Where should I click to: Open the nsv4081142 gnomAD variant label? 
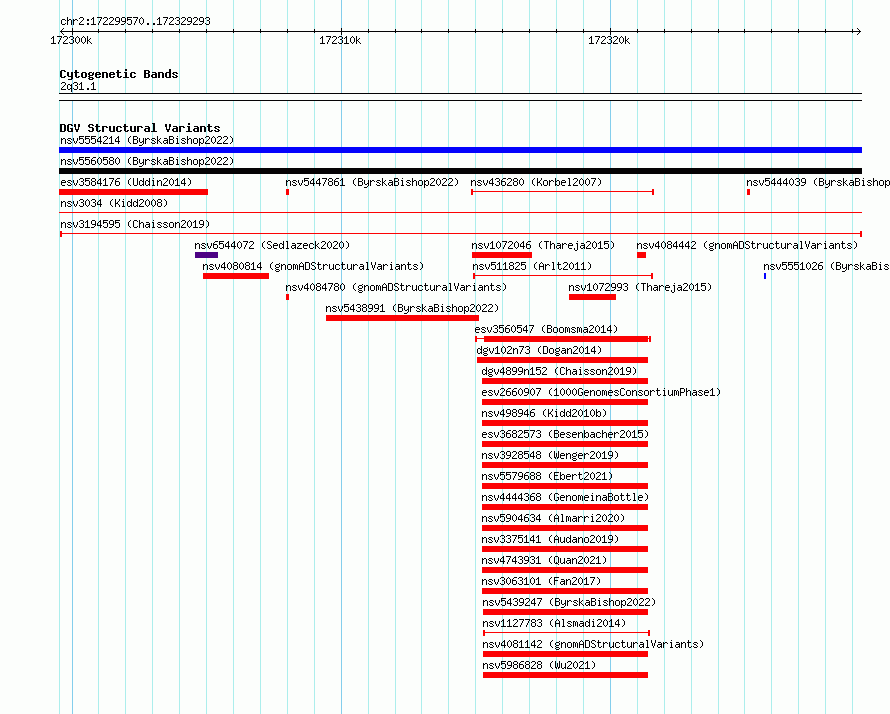[x=593, y=644]
